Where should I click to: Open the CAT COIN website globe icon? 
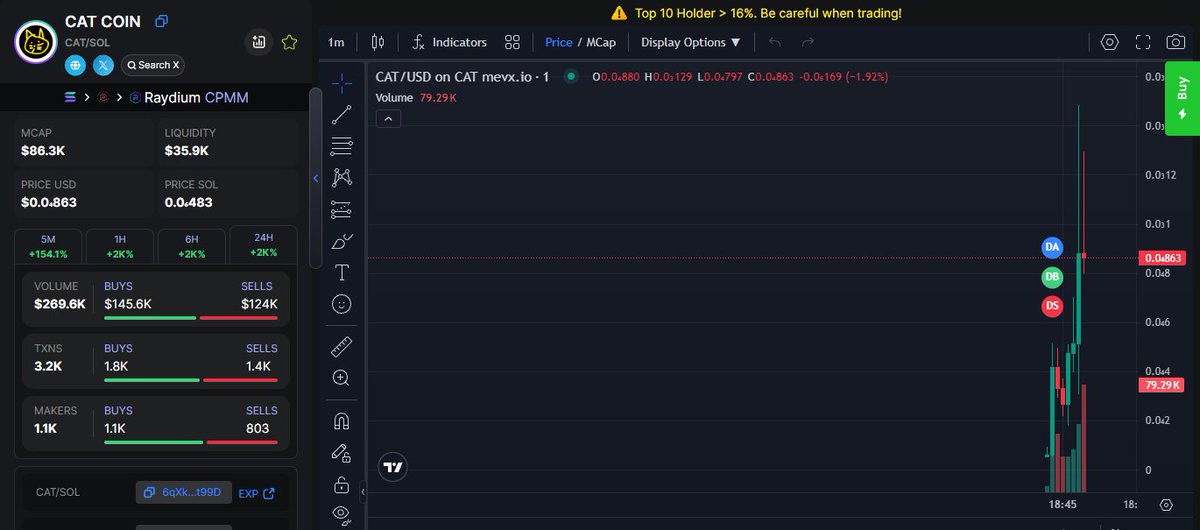tap(76, 65)
